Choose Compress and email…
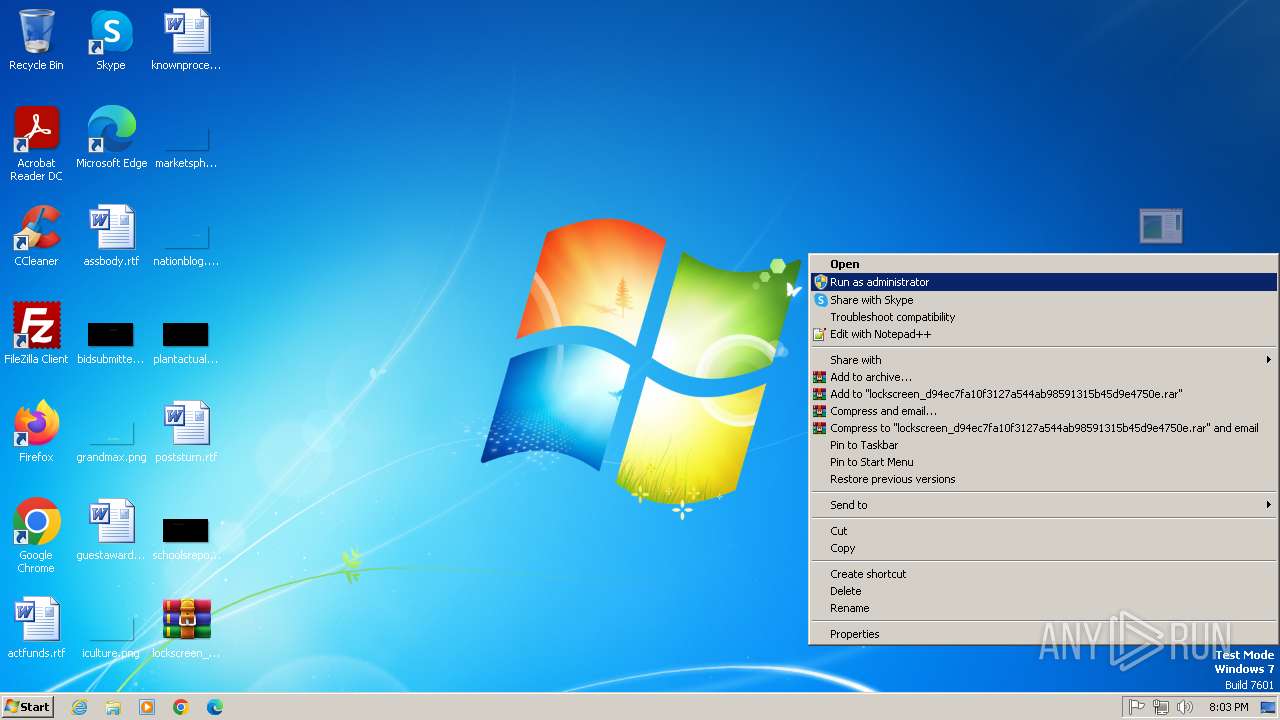1280x720 pixels. click(x=1043, y=411)
